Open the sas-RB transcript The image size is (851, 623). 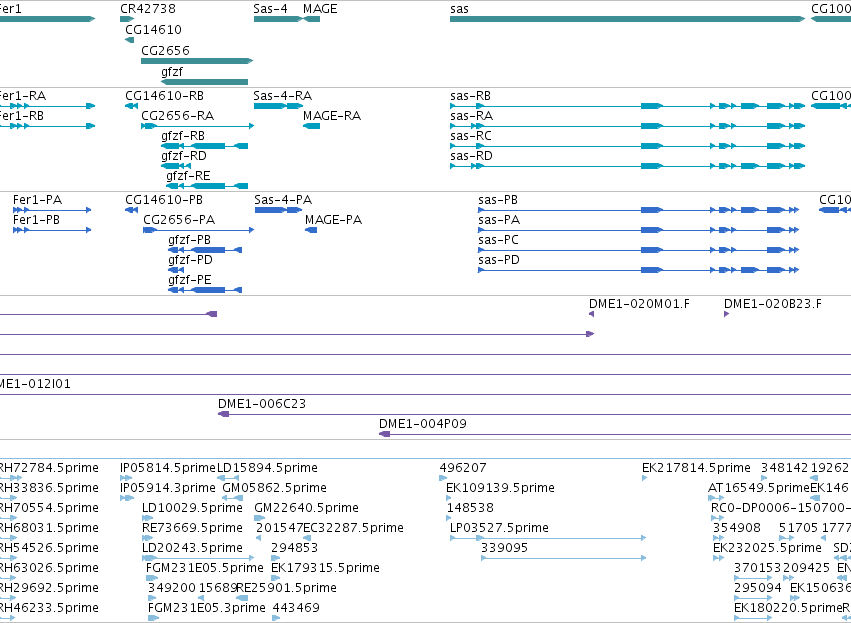point(627,106)
